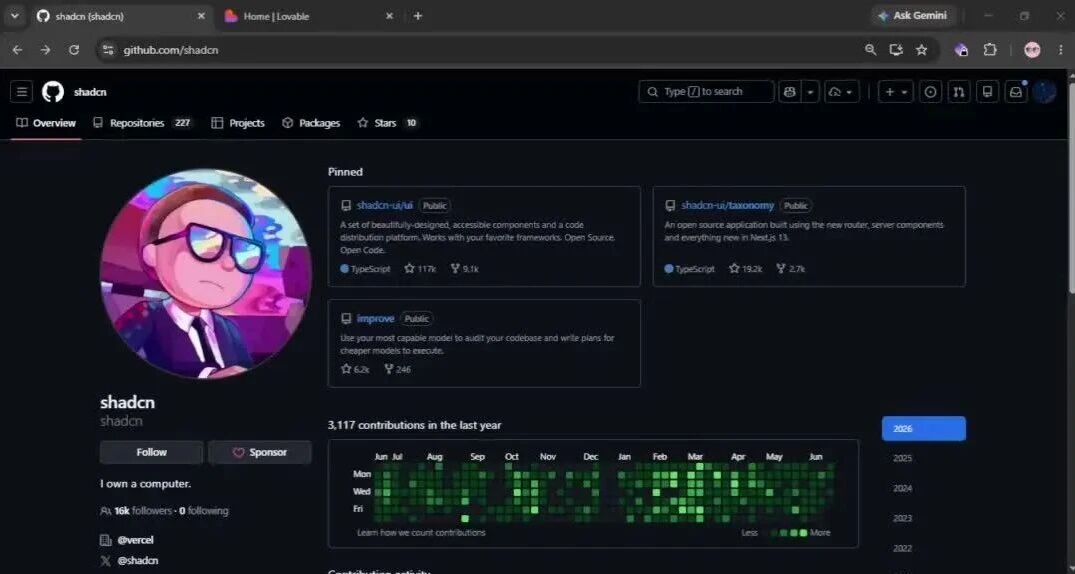The image size is (1075, 574).
Task: Open Learn how we count contributions
Action: pyautogui.click(x=421, y=533)
